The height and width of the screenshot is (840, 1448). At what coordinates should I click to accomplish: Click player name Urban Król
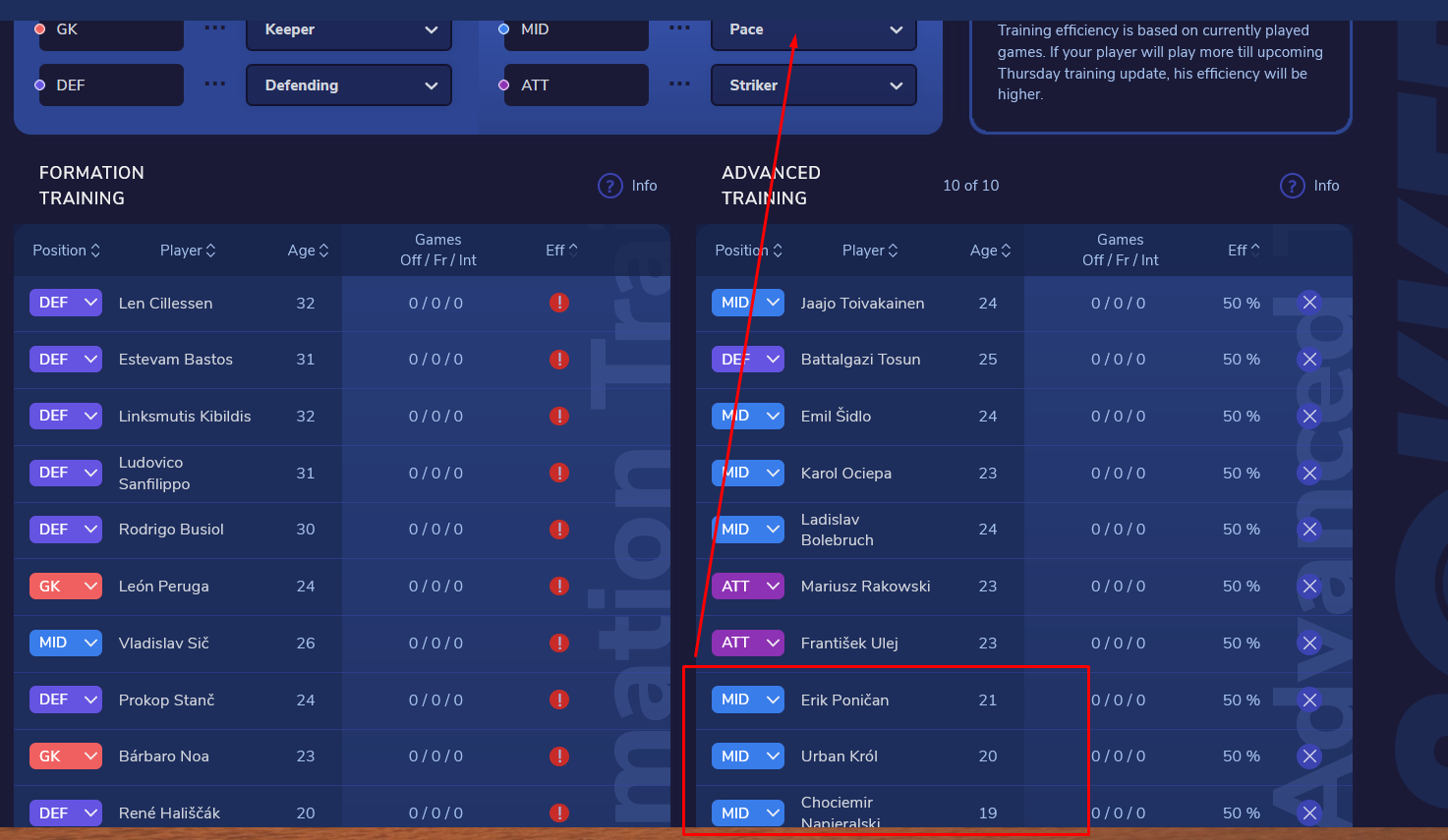840,756
